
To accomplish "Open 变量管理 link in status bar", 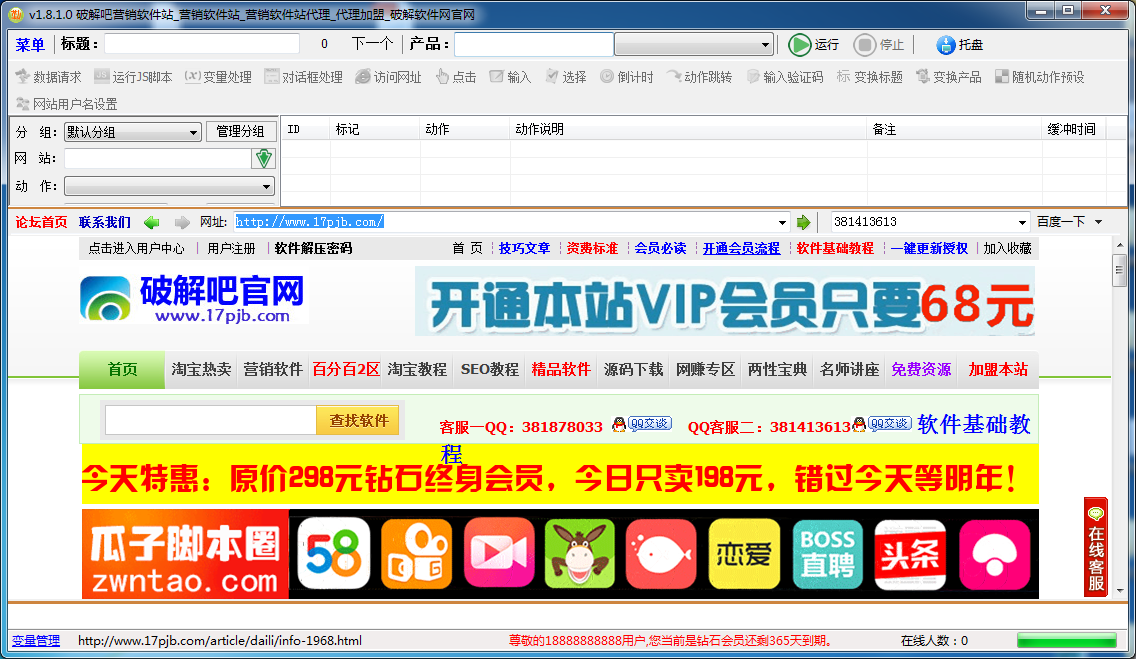I will [36, 641].
